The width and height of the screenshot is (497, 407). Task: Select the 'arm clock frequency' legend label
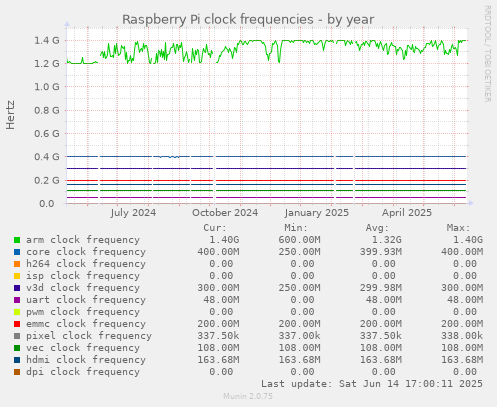pyautogui.click(x=83, y=240)
